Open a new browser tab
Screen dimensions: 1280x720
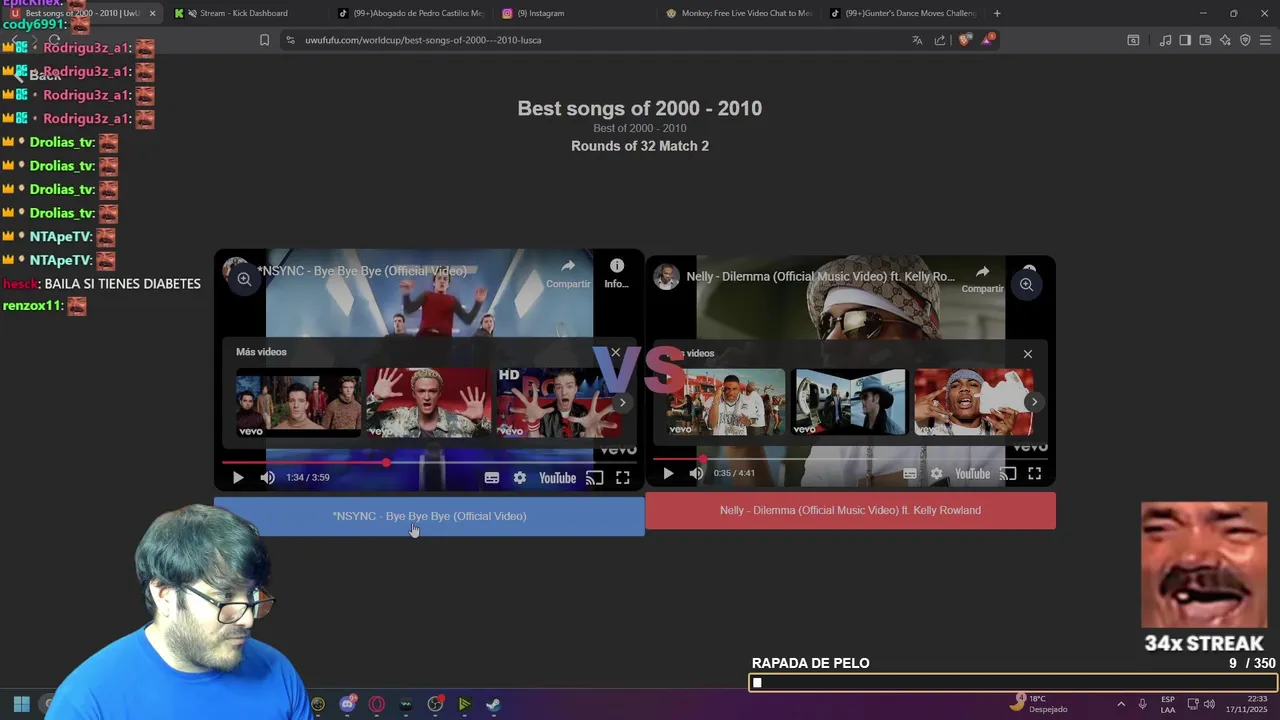coord(997,13)
